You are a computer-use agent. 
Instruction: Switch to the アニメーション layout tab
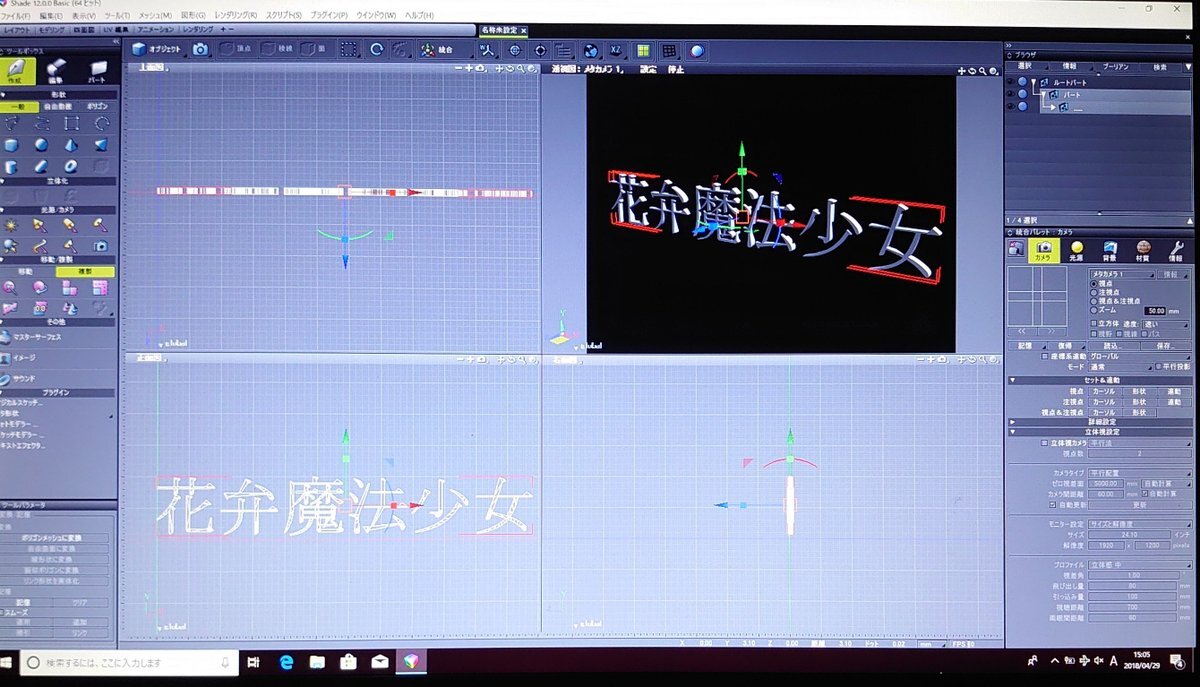155,30
